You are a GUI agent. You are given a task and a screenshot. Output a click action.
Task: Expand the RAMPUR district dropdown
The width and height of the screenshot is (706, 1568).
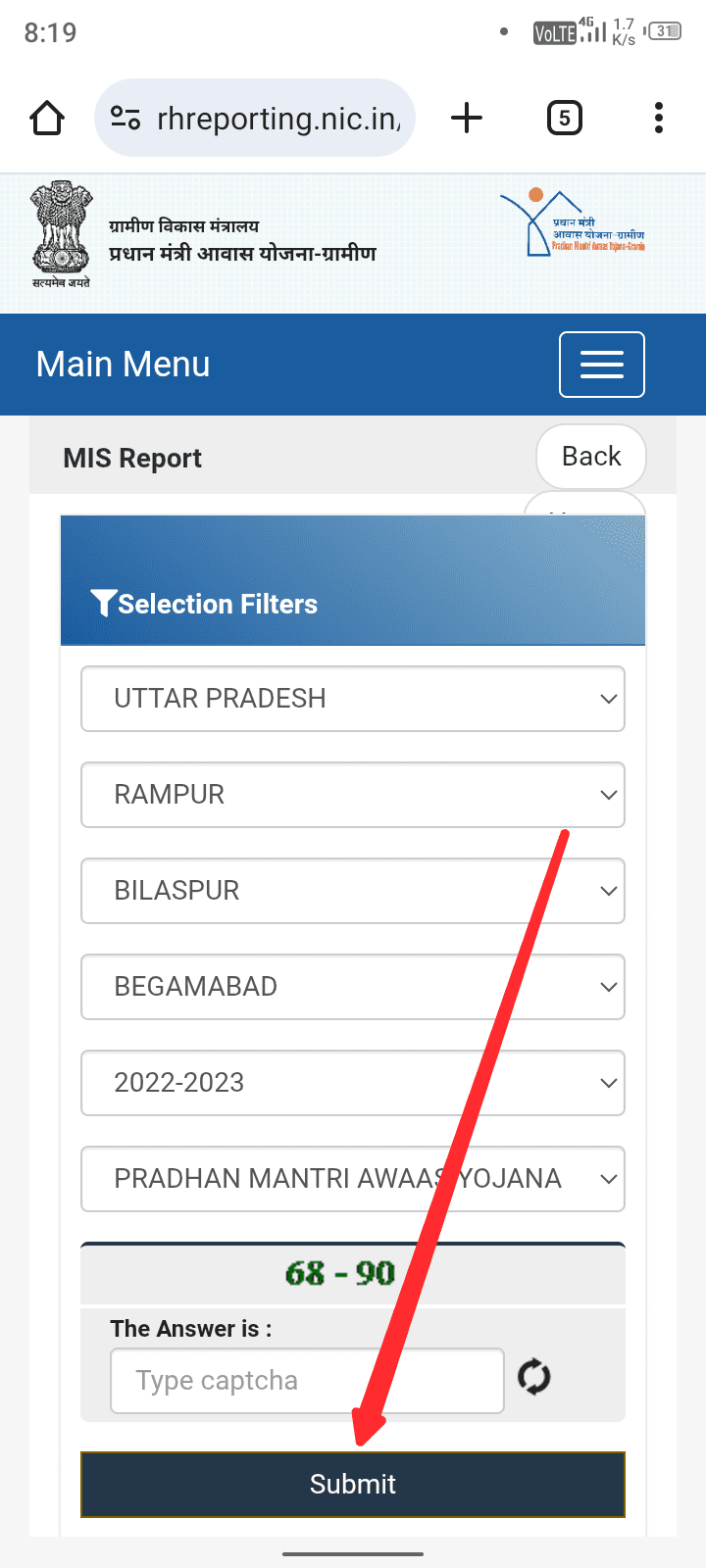pos(353,795)
